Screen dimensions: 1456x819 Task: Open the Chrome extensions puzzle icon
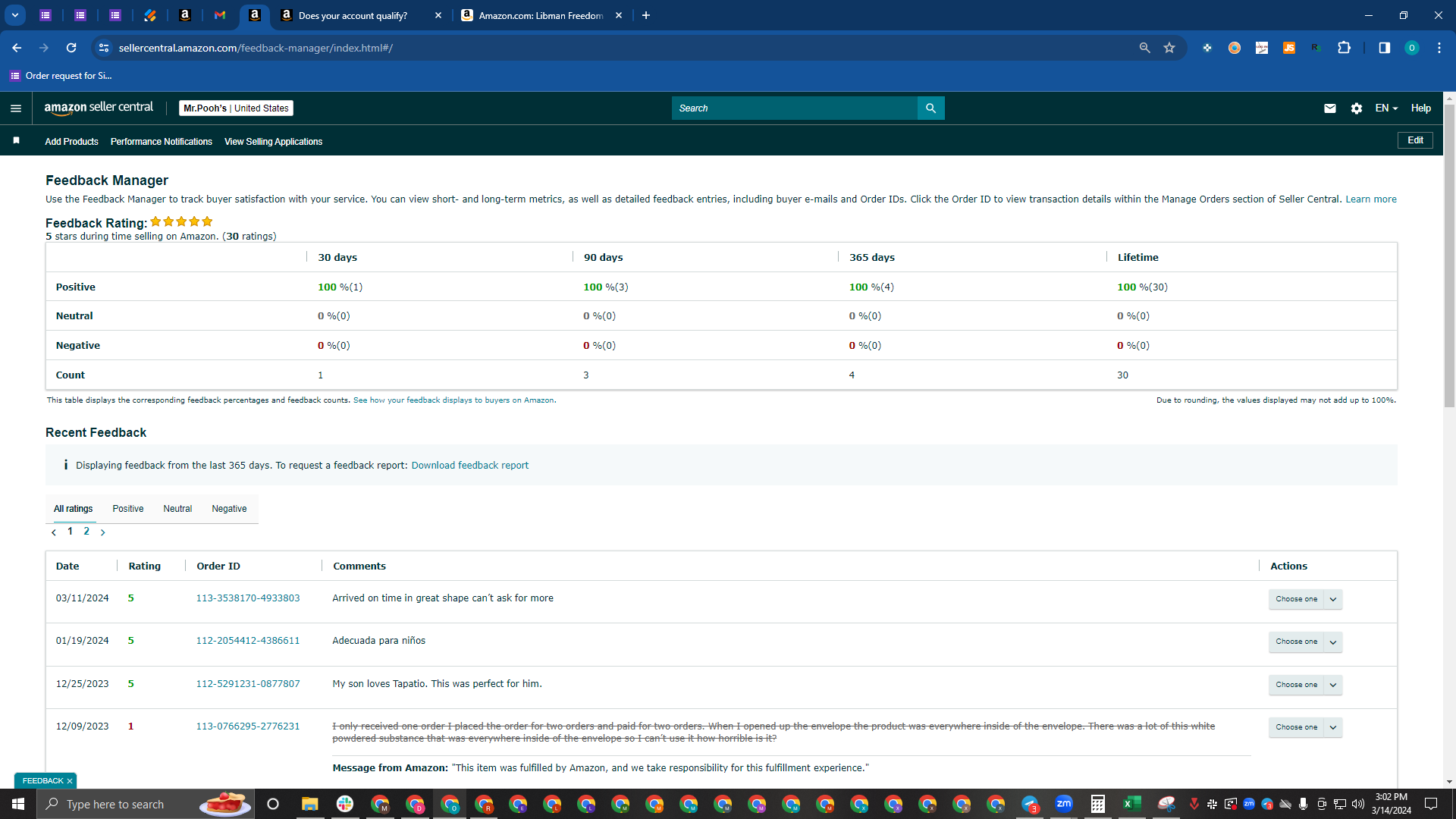[x=1344, y=48]
